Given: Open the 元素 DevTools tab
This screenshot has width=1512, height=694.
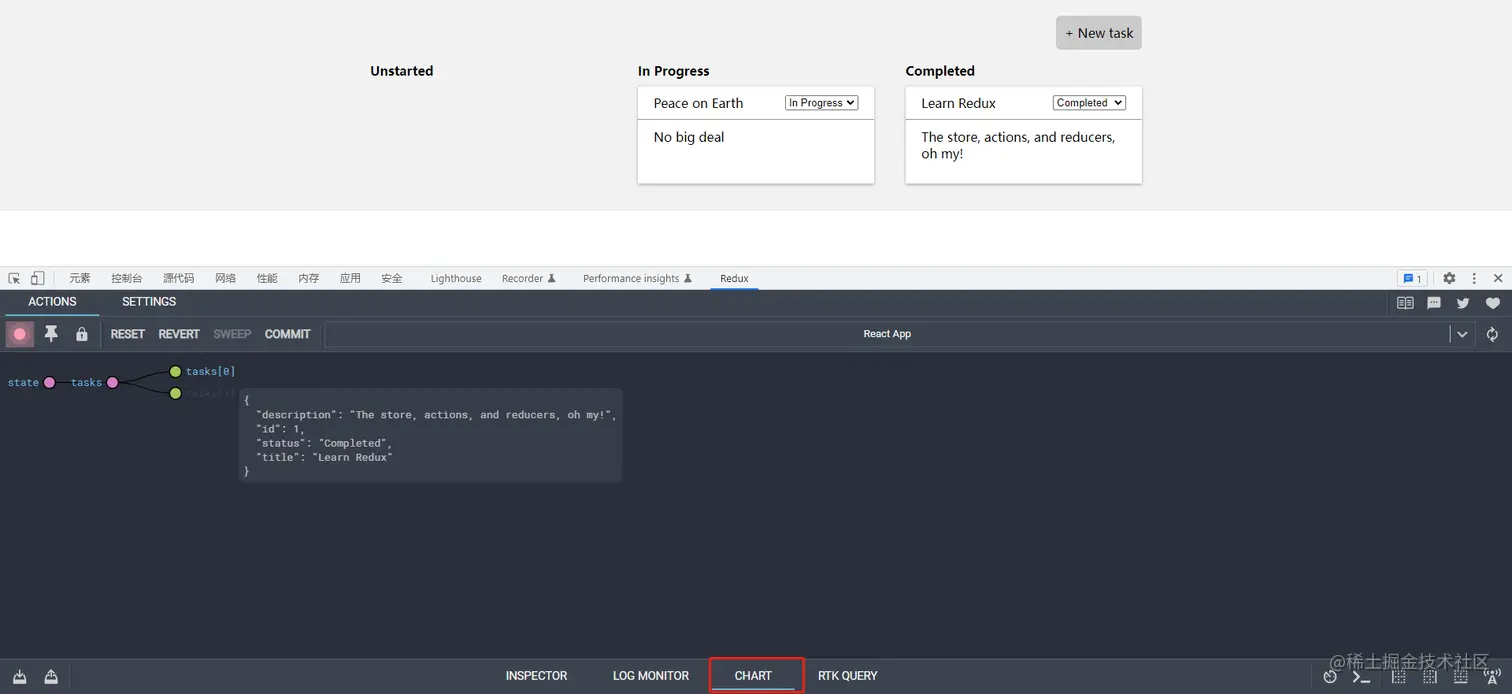Looking at the screenshot, I should 80,278.
